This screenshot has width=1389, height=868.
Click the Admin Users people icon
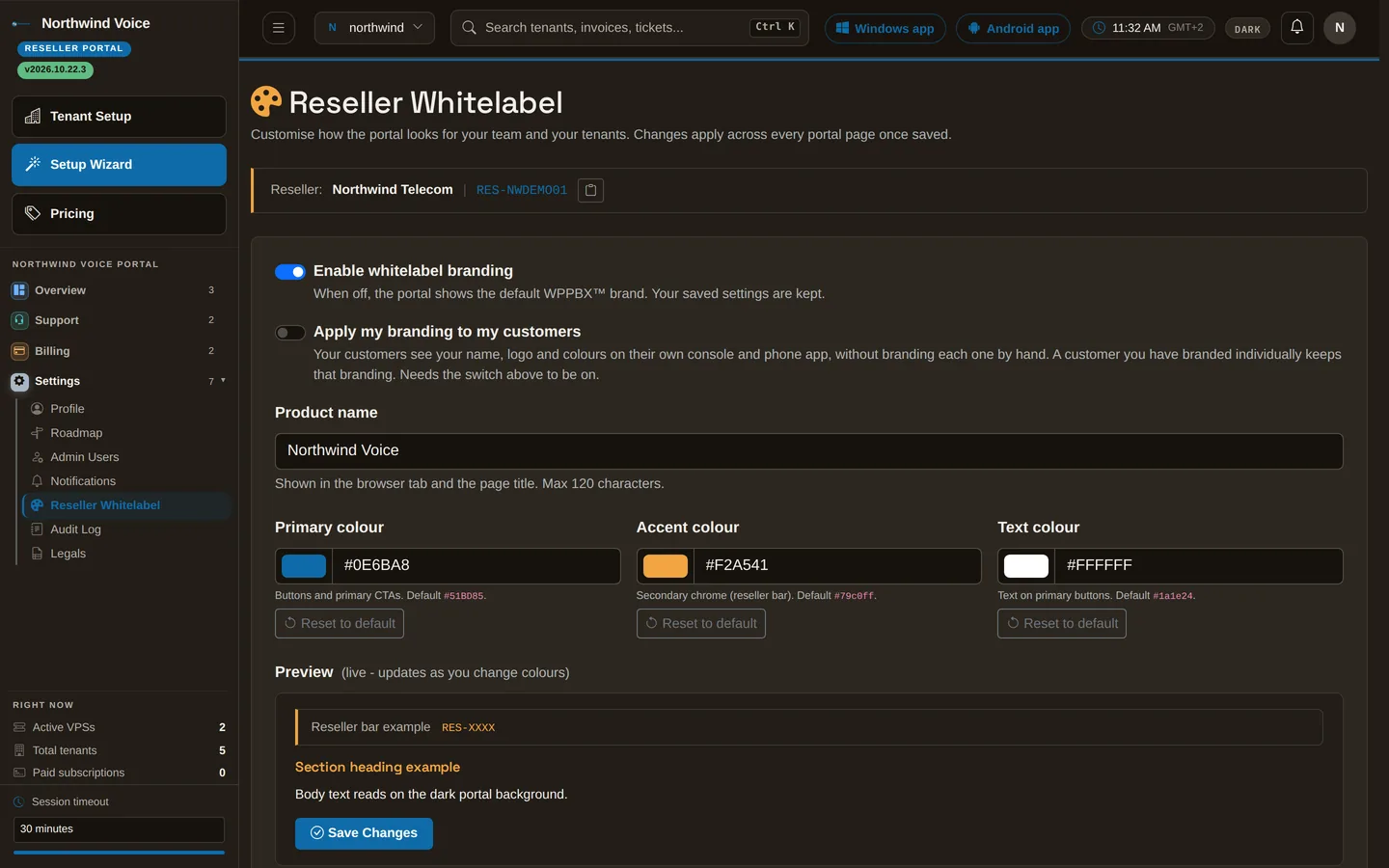(37, 457)
